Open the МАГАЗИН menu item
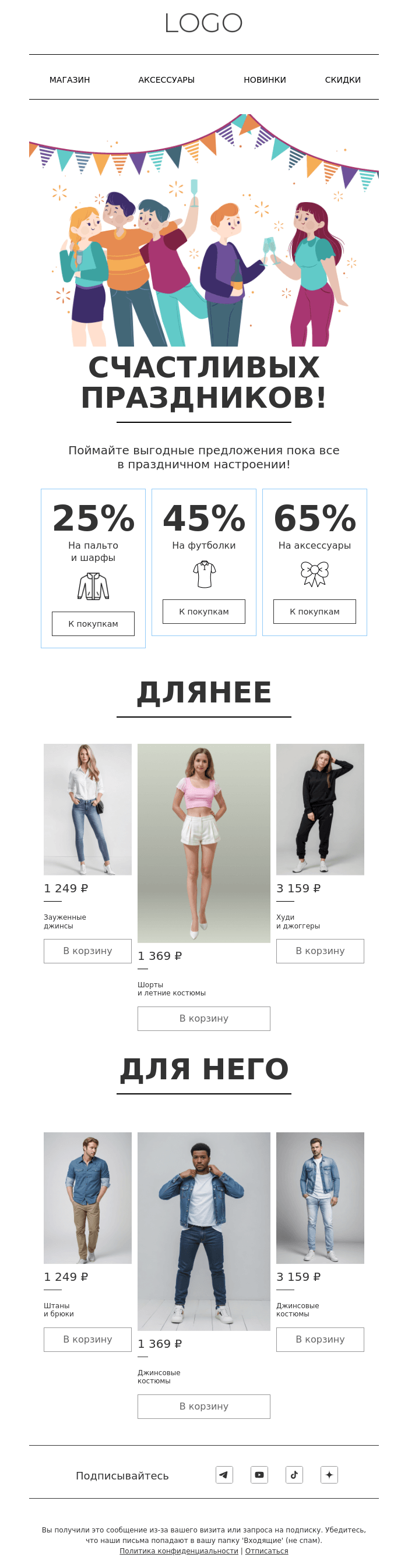This screenshot has height=1568, width=408. click(x=69, y=80)
